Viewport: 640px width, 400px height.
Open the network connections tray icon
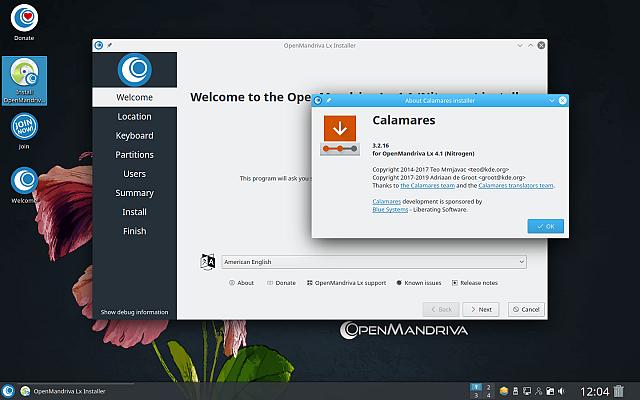click(x=538, y=391)
